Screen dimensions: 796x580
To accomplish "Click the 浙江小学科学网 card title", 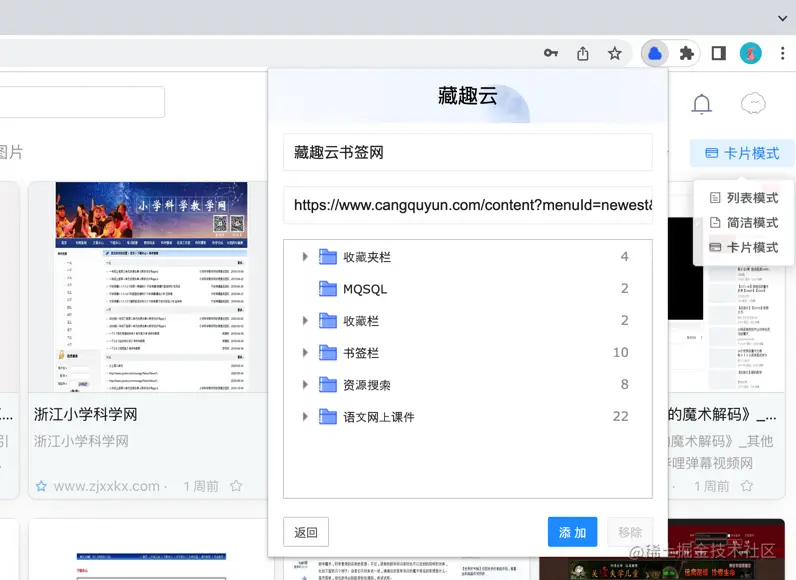I will pyautogui.click(x=86, y=414).
